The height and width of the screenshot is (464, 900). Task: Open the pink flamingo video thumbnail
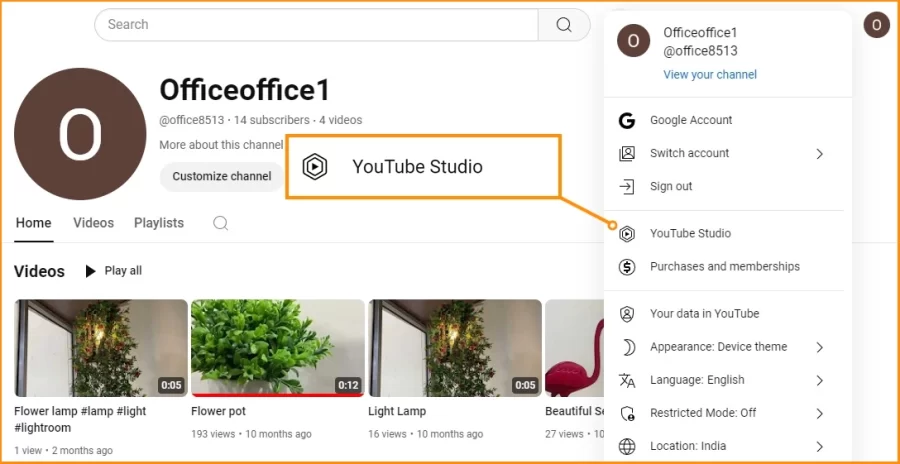575,348
